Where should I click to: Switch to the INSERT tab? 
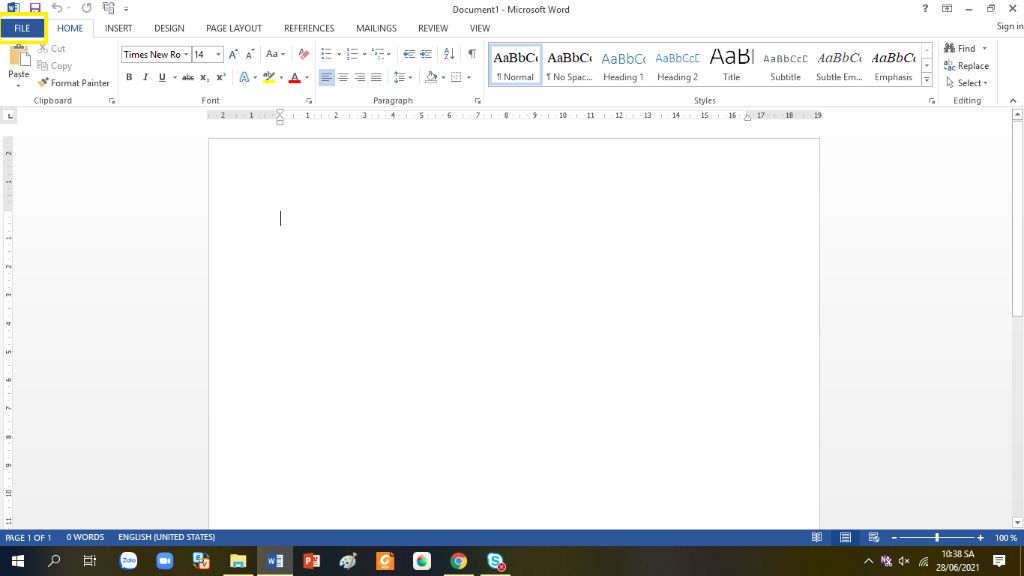click(x=118, y=28)
